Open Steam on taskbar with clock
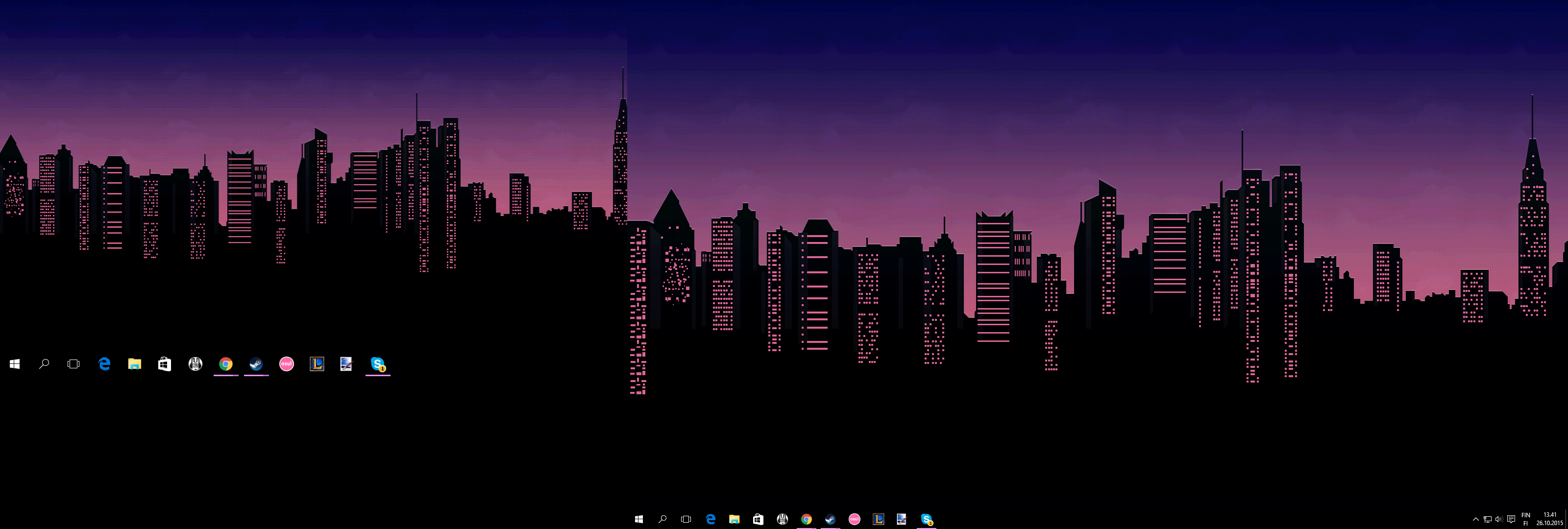 tap(830, 519)
